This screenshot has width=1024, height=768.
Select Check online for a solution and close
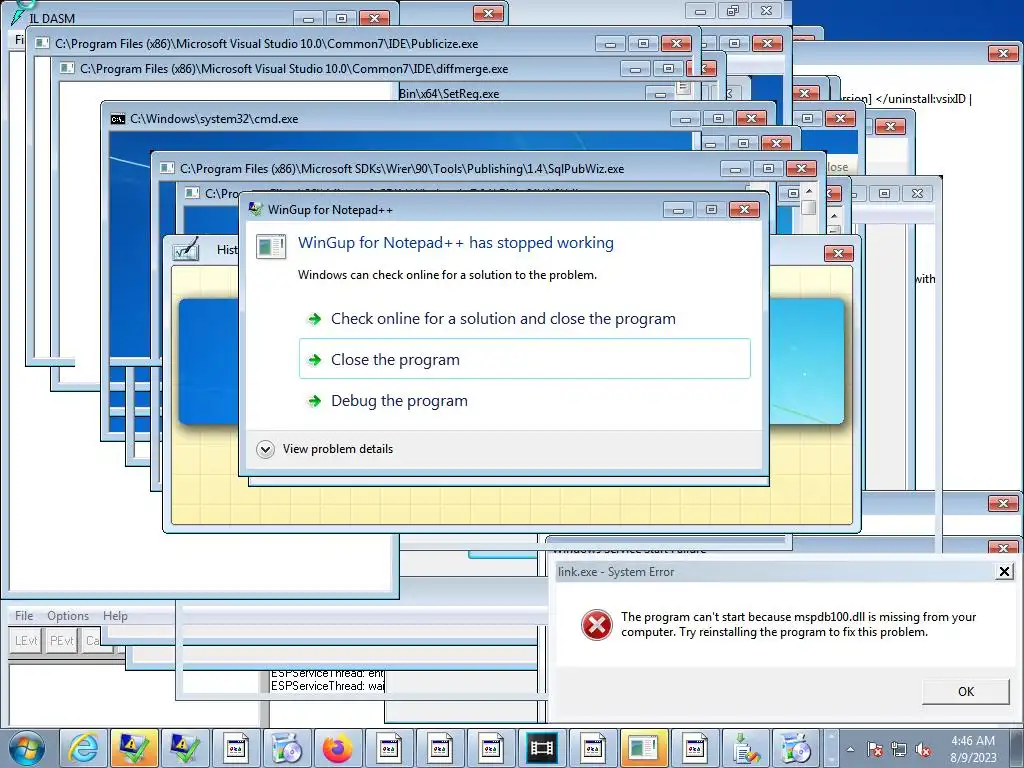click(524, 319)
